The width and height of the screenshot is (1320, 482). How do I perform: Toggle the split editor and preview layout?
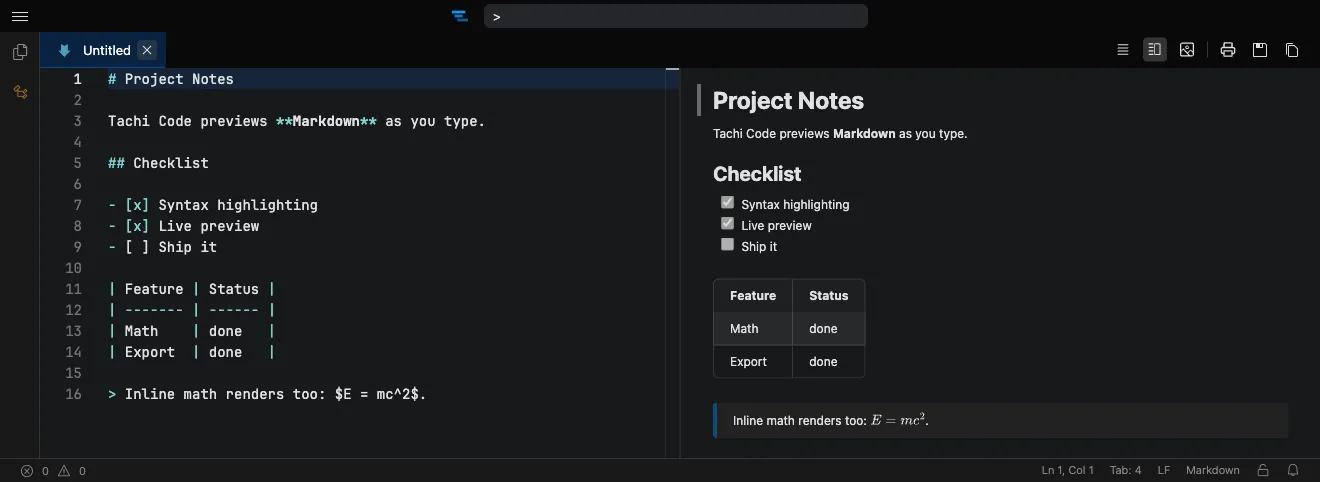(1155, 49)
